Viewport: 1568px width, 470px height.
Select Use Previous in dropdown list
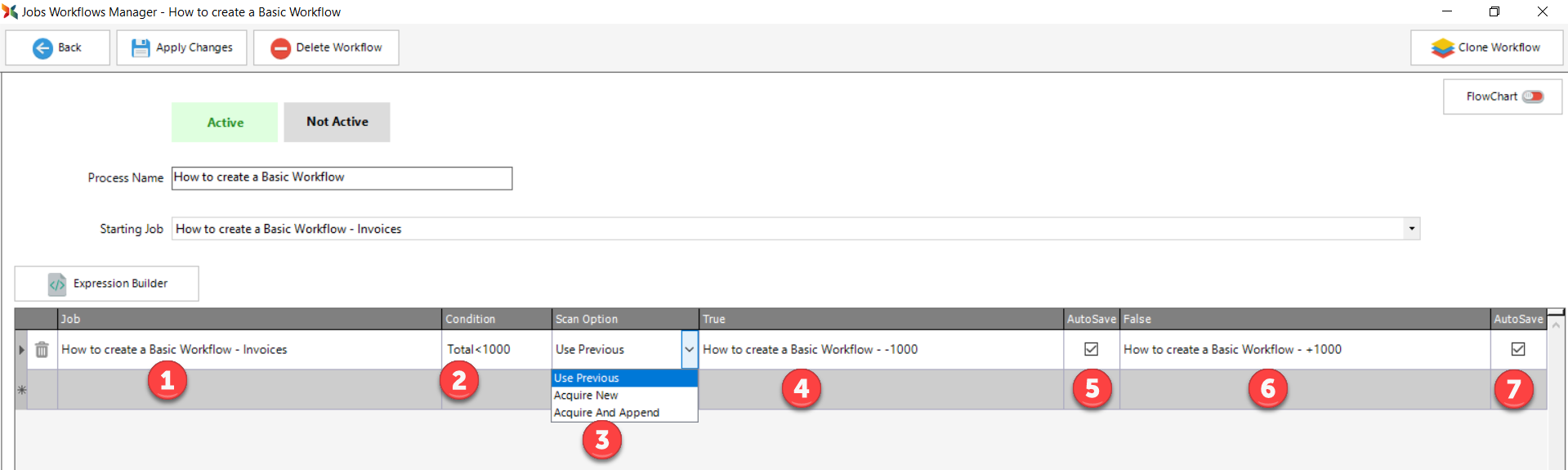587,378
